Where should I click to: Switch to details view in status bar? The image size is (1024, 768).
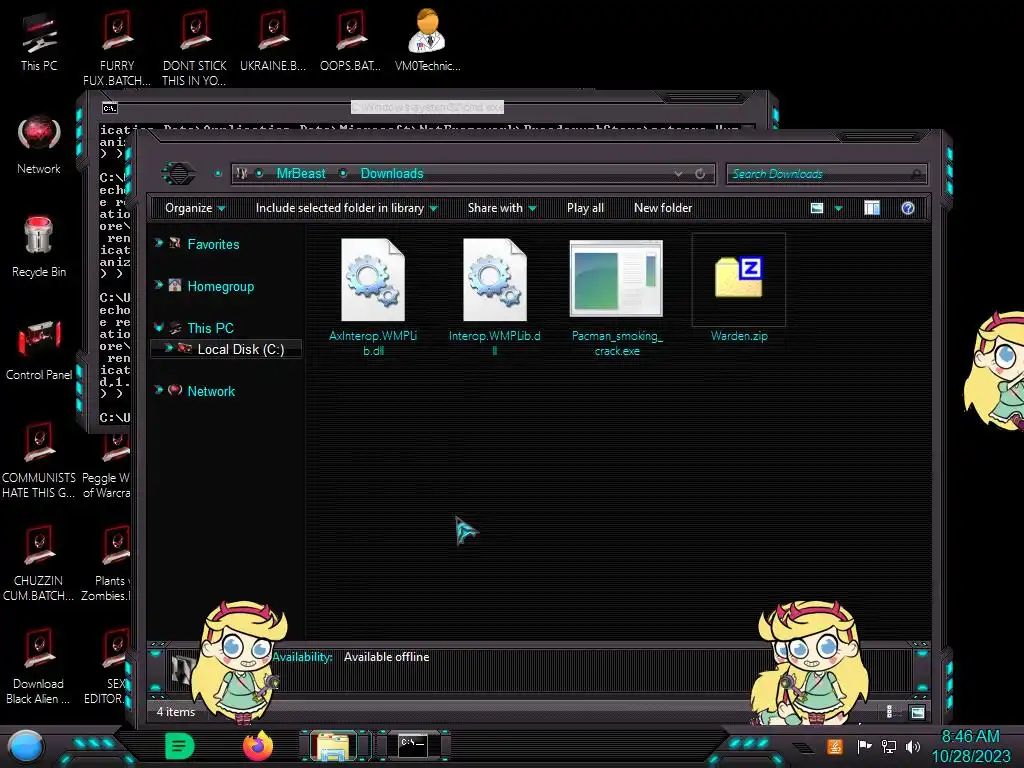[x=889, y=712]
